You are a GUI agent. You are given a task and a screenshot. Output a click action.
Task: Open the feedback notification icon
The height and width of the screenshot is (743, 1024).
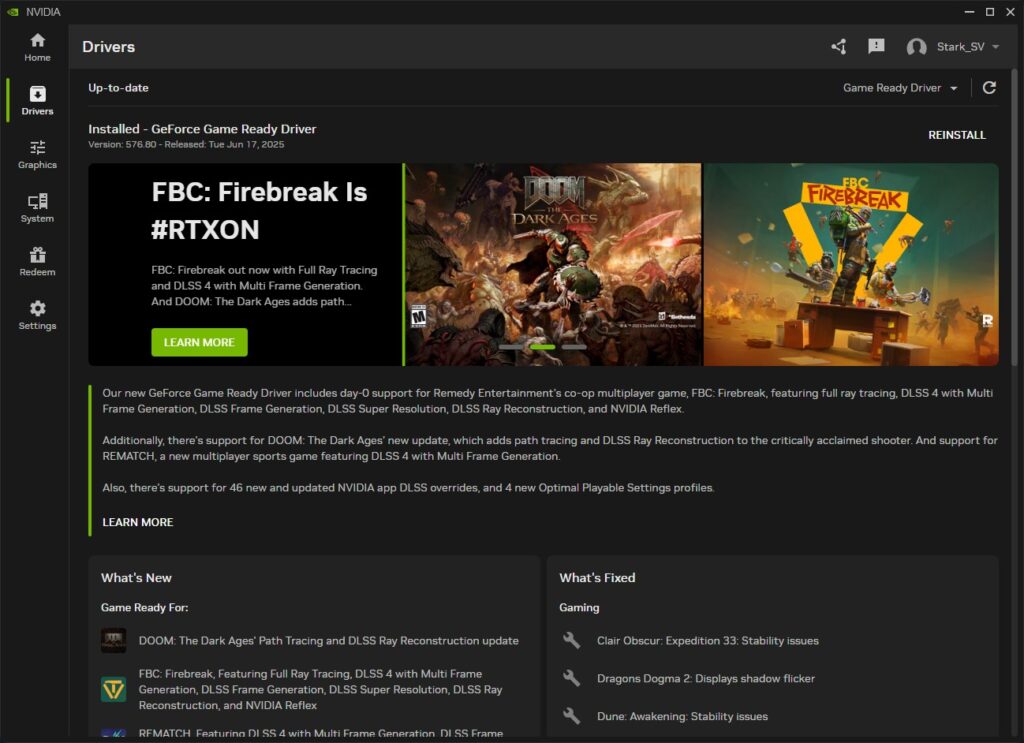click(x=876, y=46)
